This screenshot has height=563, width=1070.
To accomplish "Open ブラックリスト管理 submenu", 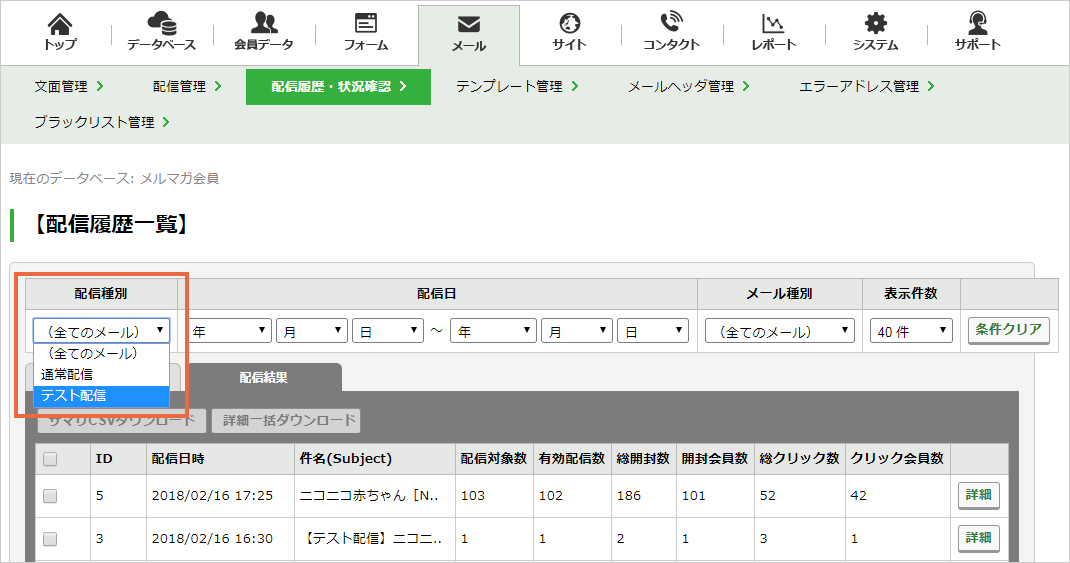I will click(102, 122).
